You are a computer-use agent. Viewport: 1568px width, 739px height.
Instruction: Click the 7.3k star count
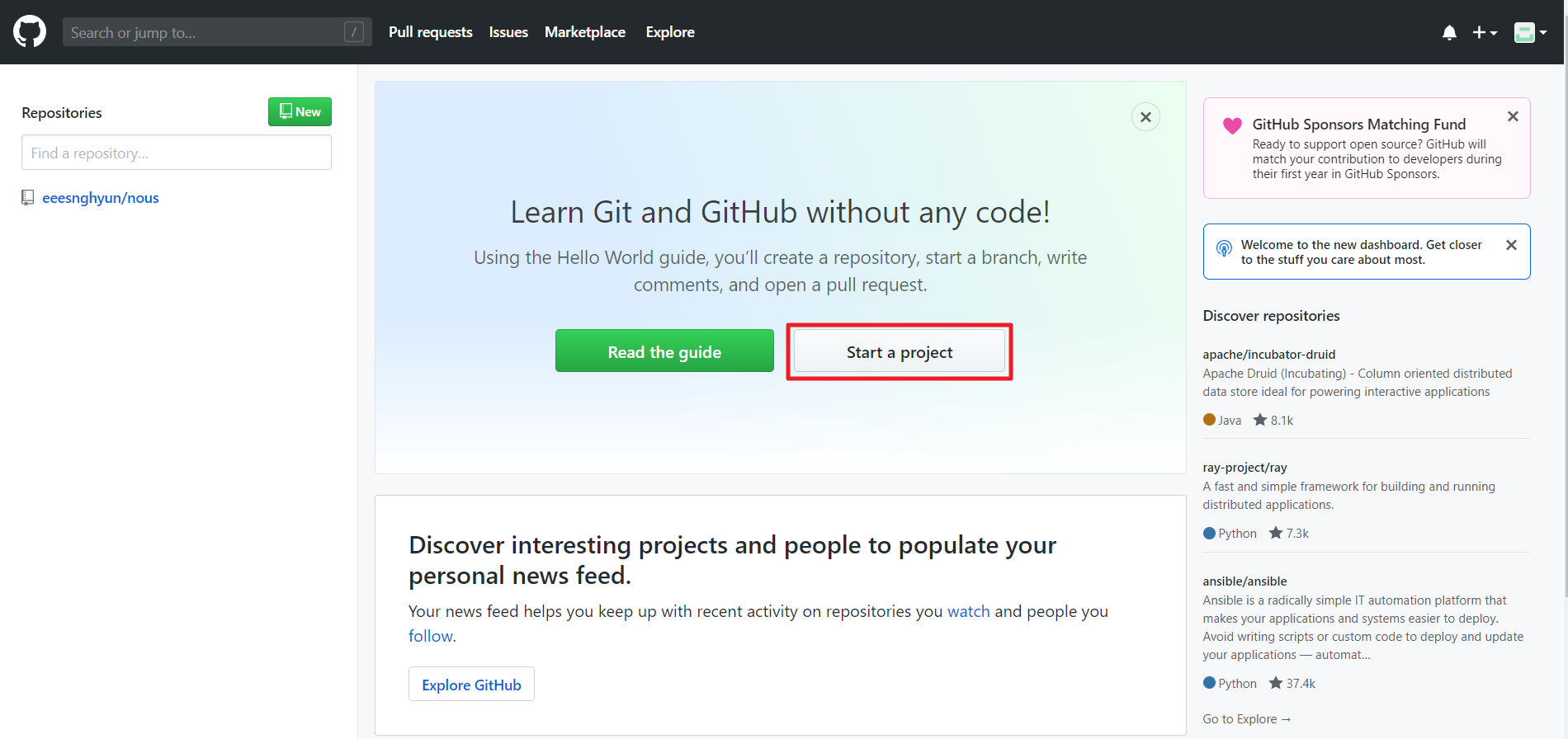(1289, 534)
